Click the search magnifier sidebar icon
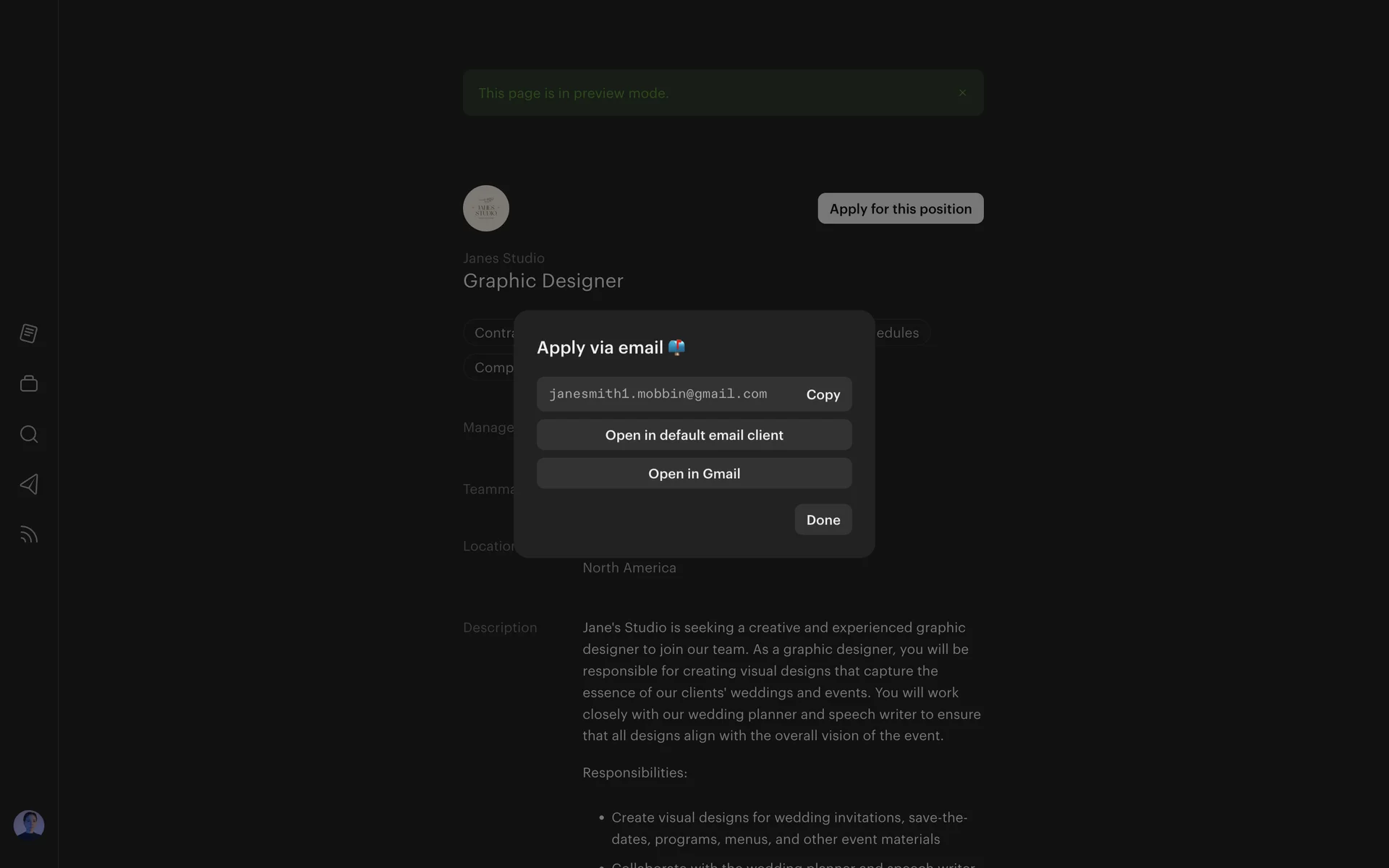1389x868 pixels. 29,434
